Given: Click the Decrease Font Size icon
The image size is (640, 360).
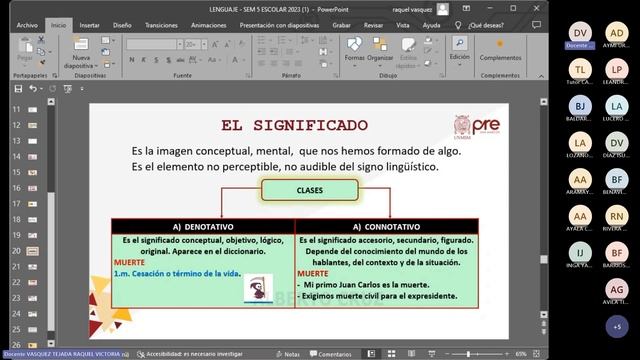Looking at the screenshot, I should [x=227, y=44].
